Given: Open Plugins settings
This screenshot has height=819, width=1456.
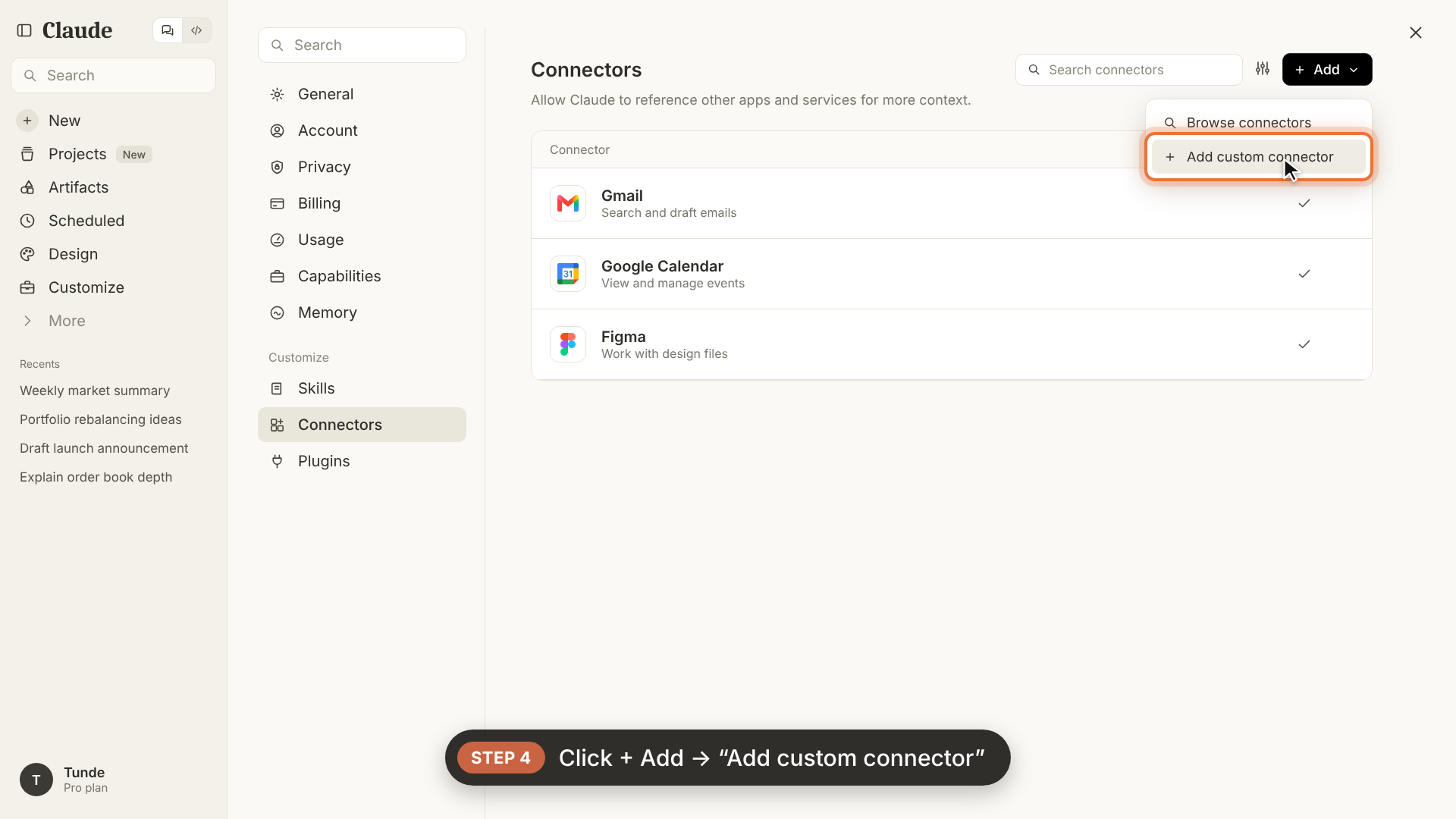Looking at the screenshot, I should point(362,461).
